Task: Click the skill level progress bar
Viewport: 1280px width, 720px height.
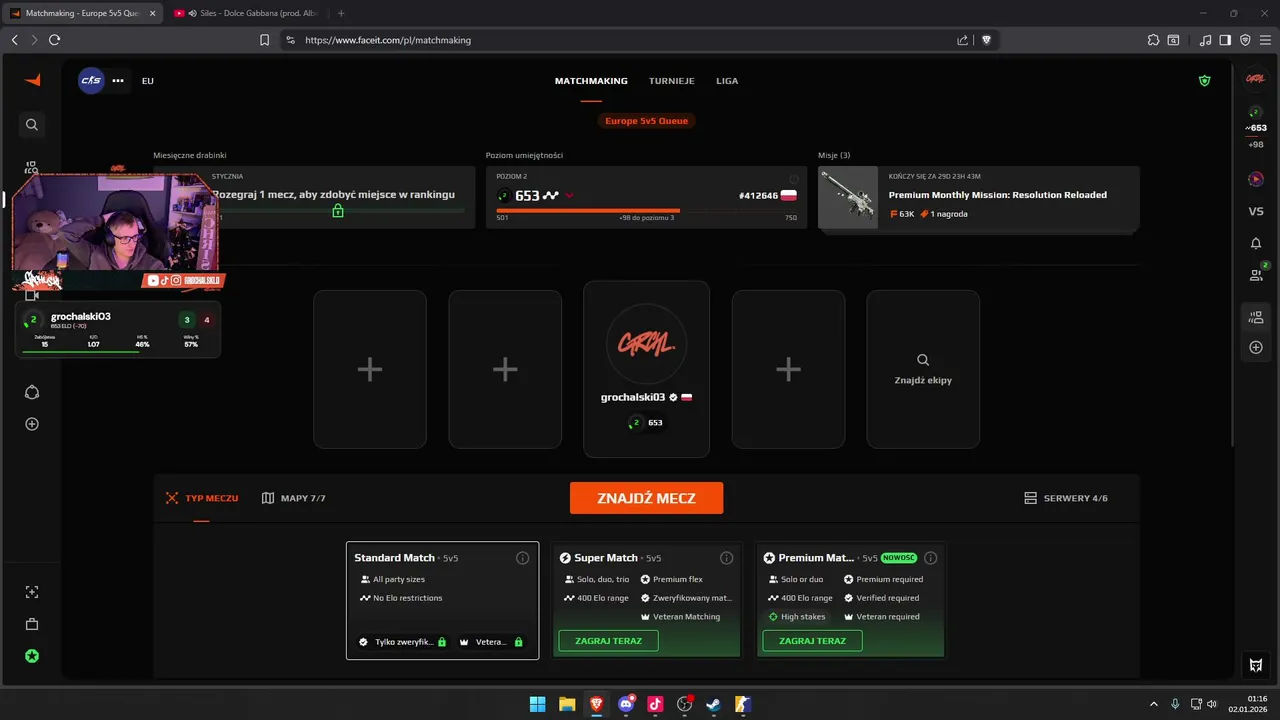Action: [x=646, y=210]
